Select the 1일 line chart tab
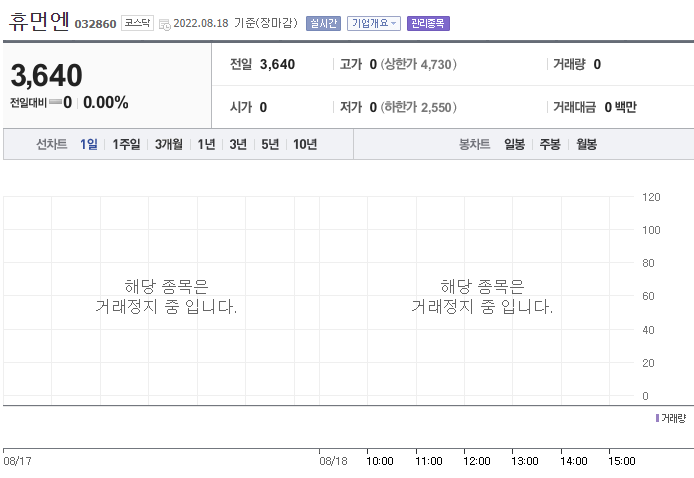This screenshot has width=694, height=478. 89,144
